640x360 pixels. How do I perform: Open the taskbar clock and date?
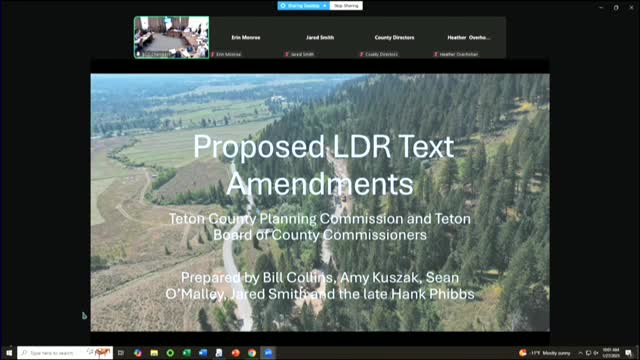pos(611,353)
